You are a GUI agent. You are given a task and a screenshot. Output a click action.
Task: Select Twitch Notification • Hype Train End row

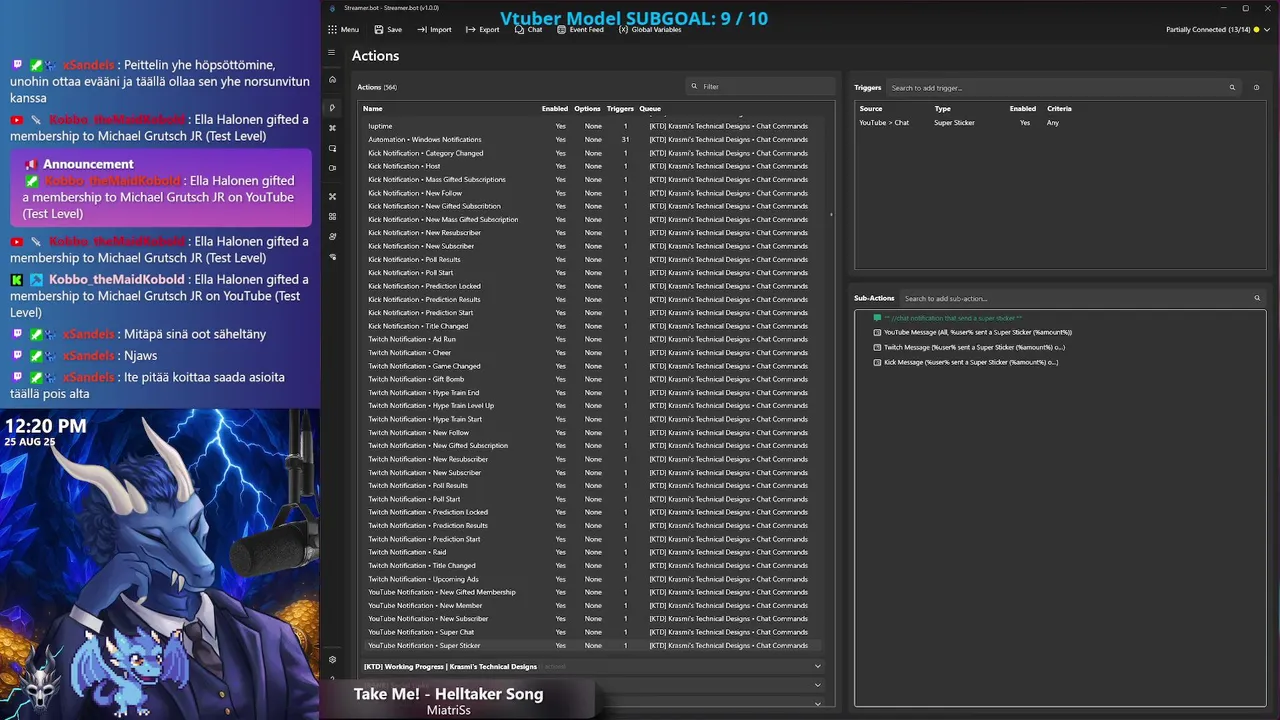tap(590, 392)
